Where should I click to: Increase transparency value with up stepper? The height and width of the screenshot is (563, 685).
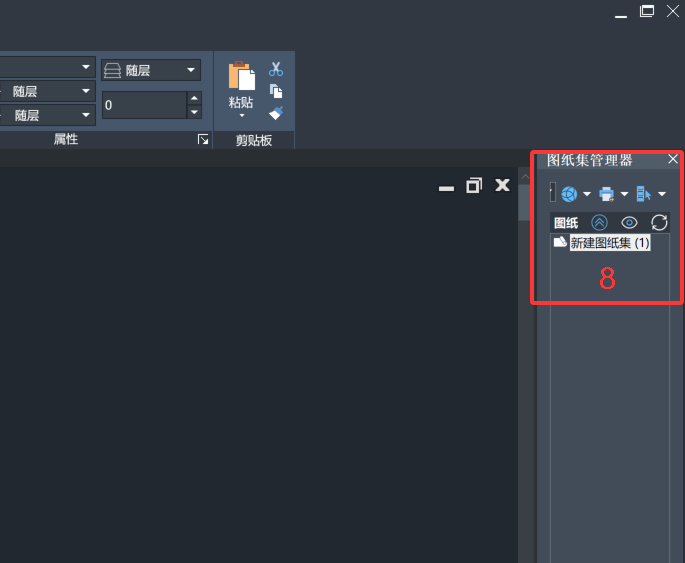coord(194,98)
